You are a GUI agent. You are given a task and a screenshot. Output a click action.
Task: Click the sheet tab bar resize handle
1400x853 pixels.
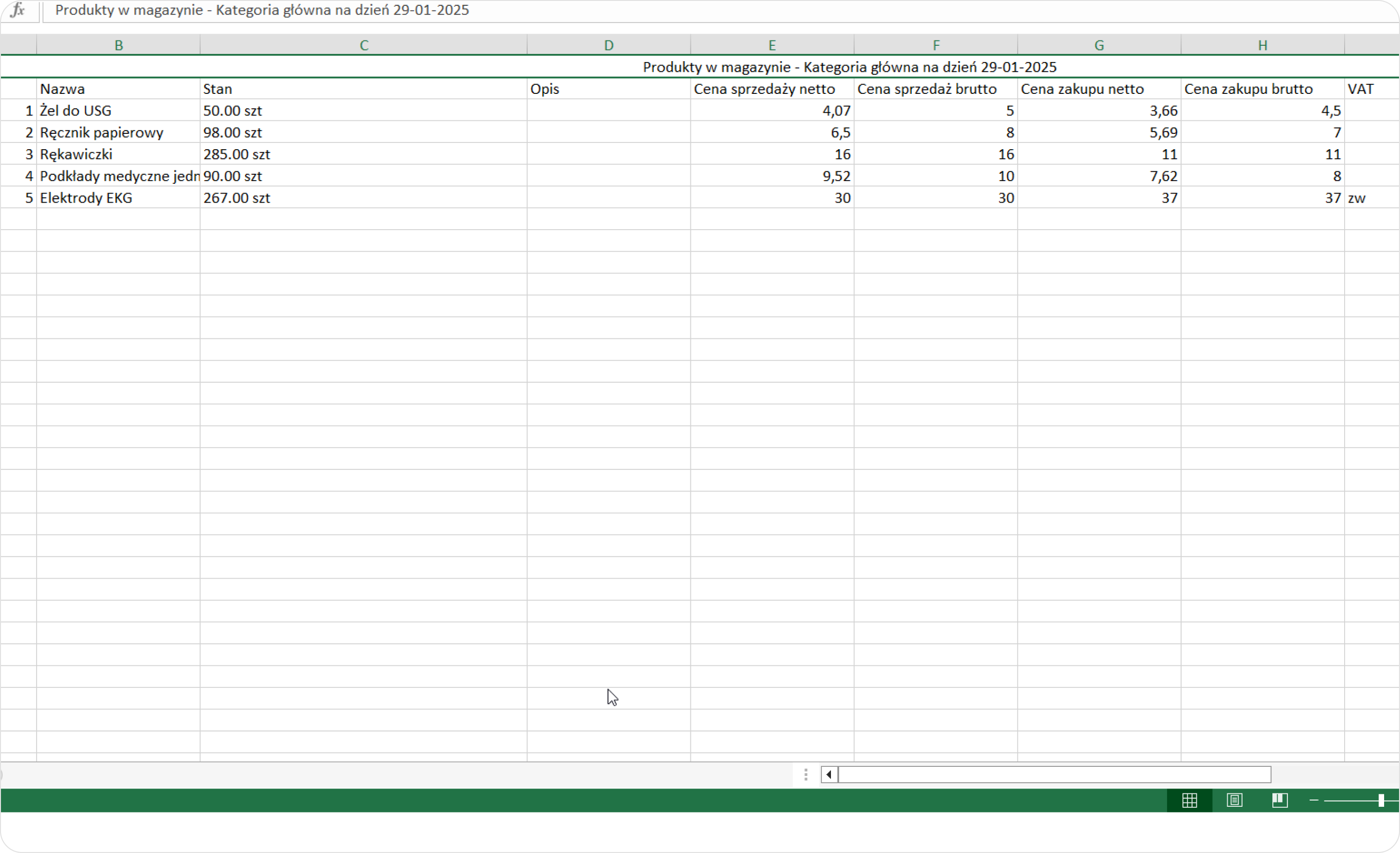coord(806,774)
